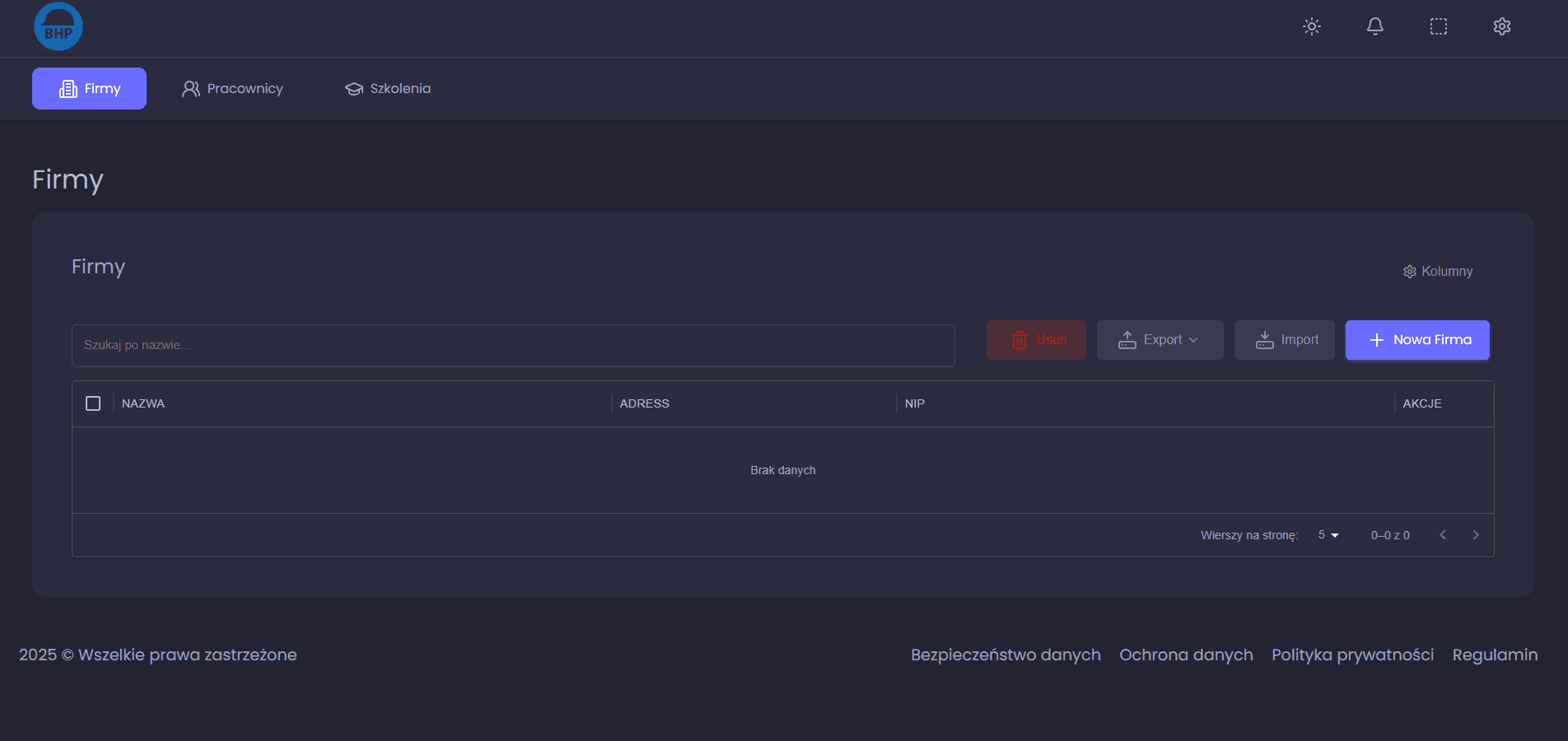This screenshot has width=1568, height=741.
Task: Switch to the Pracownicy tab
Action: point(232,89)
